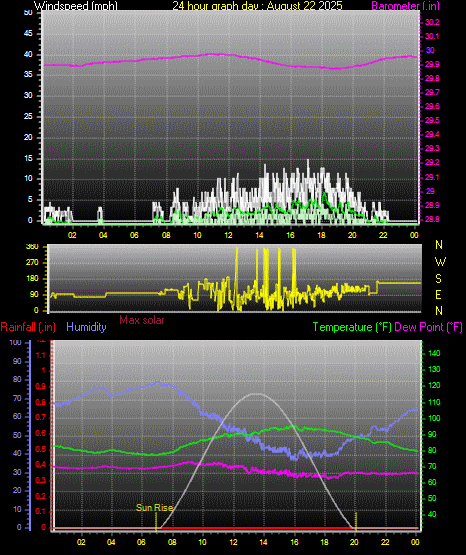Select compass letter "S" beside wind direction graph

coord(438,279)
